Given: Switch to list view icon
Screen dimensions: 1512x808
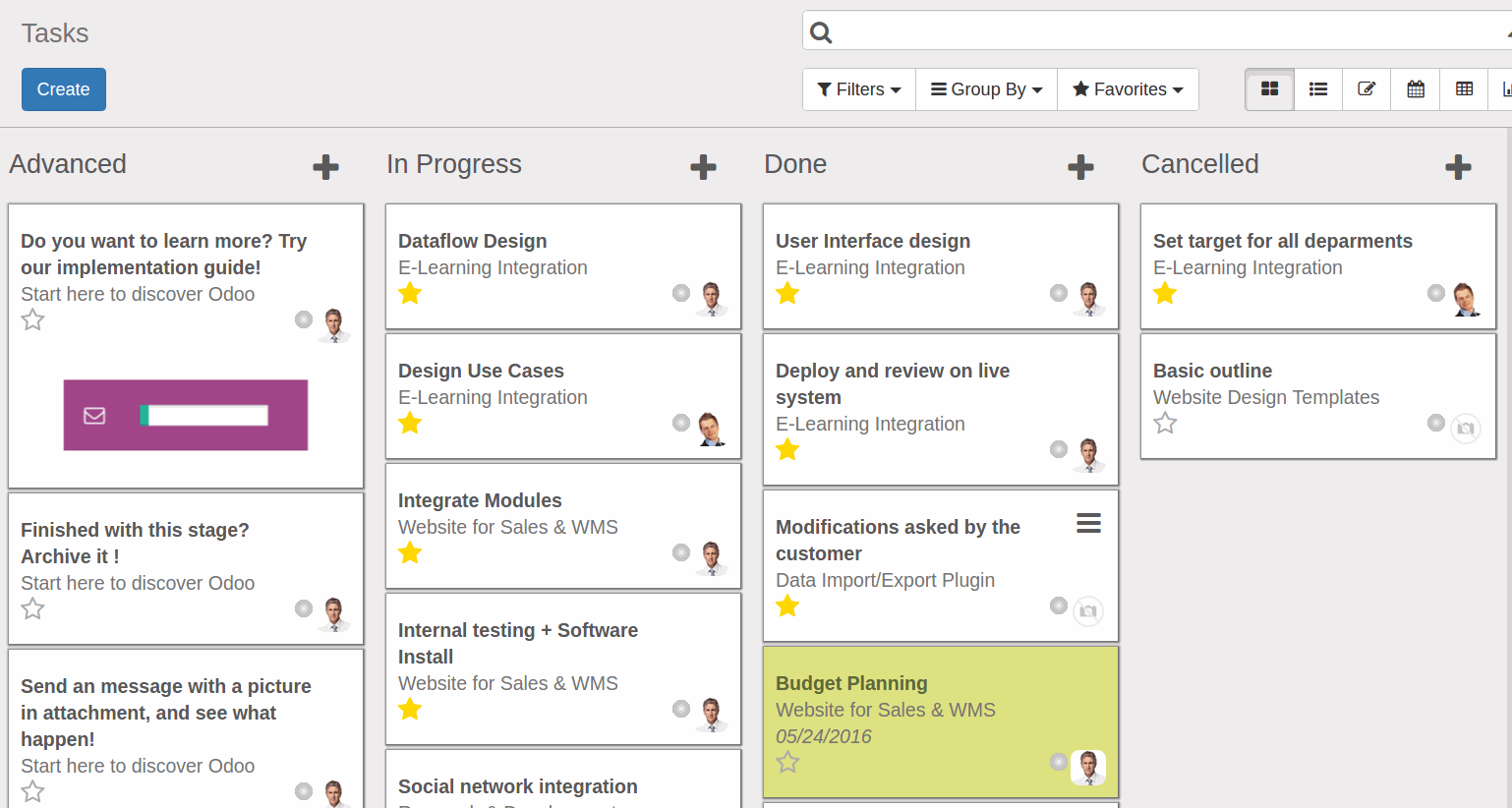Looking at the screenshot, I should 1318,89.
